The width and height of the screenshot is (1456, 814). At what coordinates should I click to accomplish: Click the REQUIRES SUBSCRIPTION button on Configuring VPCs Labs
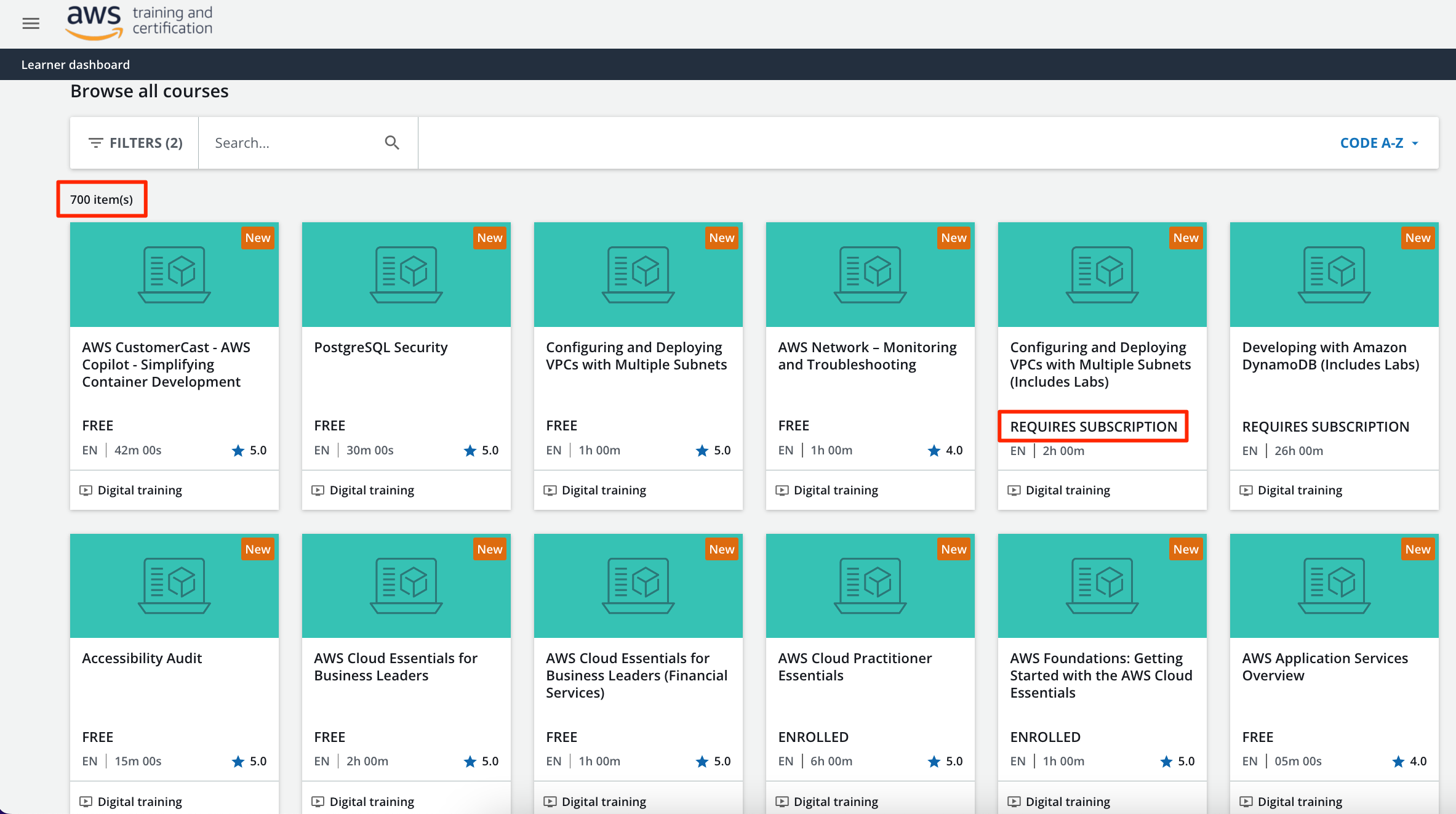point(1093,425)
